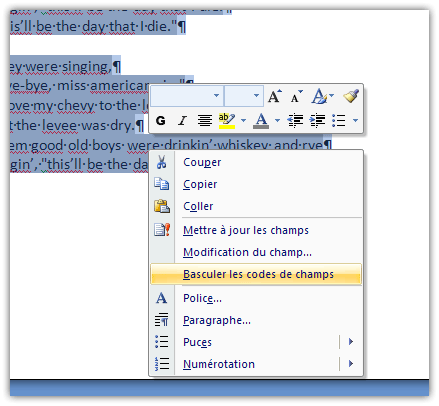
Task: Expand the font color dropdown arrow
Action: [277, 120]
